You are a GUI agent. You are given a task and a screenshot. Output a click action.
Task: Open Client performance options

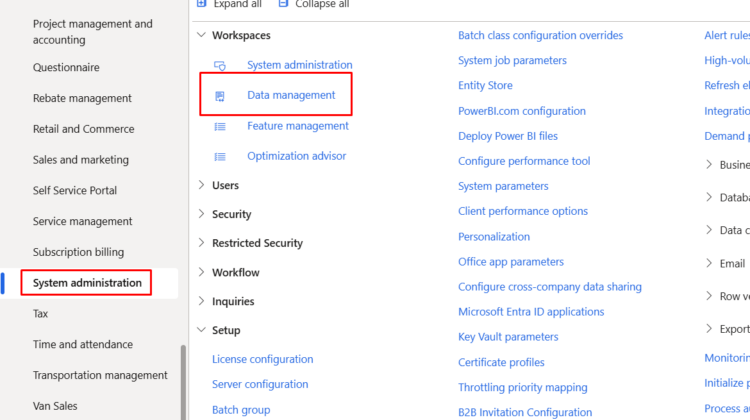point(523,211)
